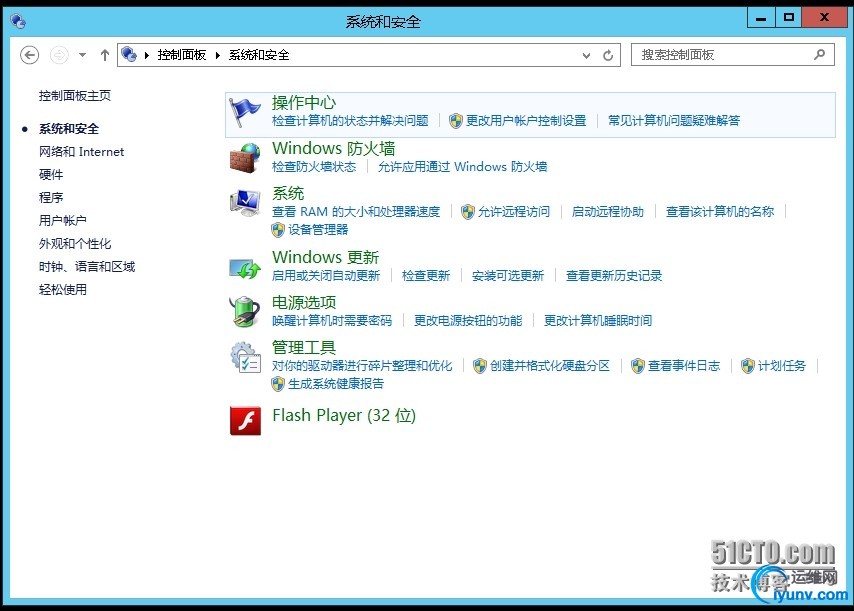The height and width of the screenshot is (611, 854).
Task: Click 启用或关闭自动更新
Action: coord(326,276)
